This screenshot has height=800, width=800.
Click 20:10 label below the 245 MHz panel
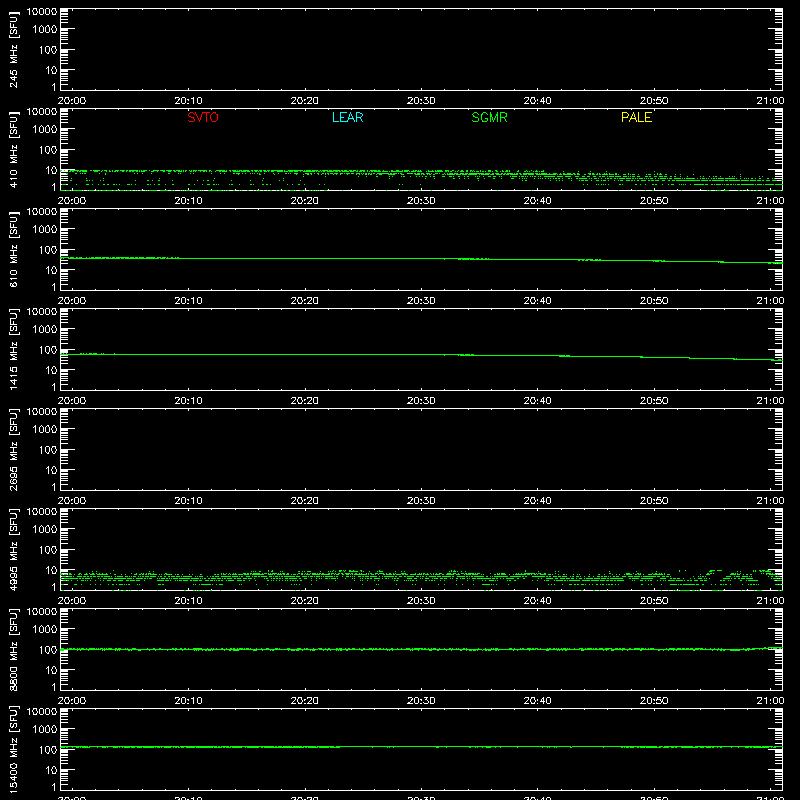(188, 101)
